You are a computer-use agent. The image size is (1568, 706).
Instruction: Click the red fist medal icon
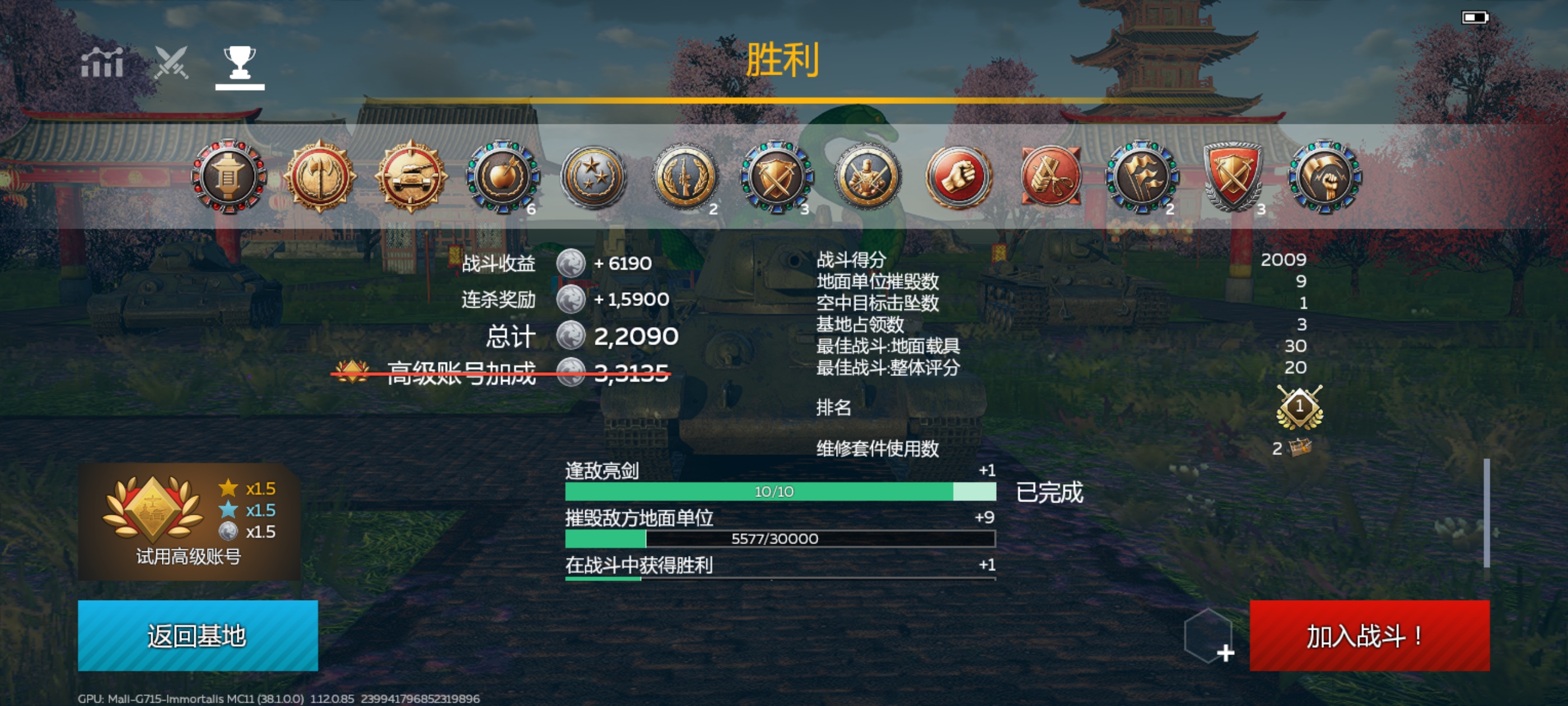coord(959,176)
